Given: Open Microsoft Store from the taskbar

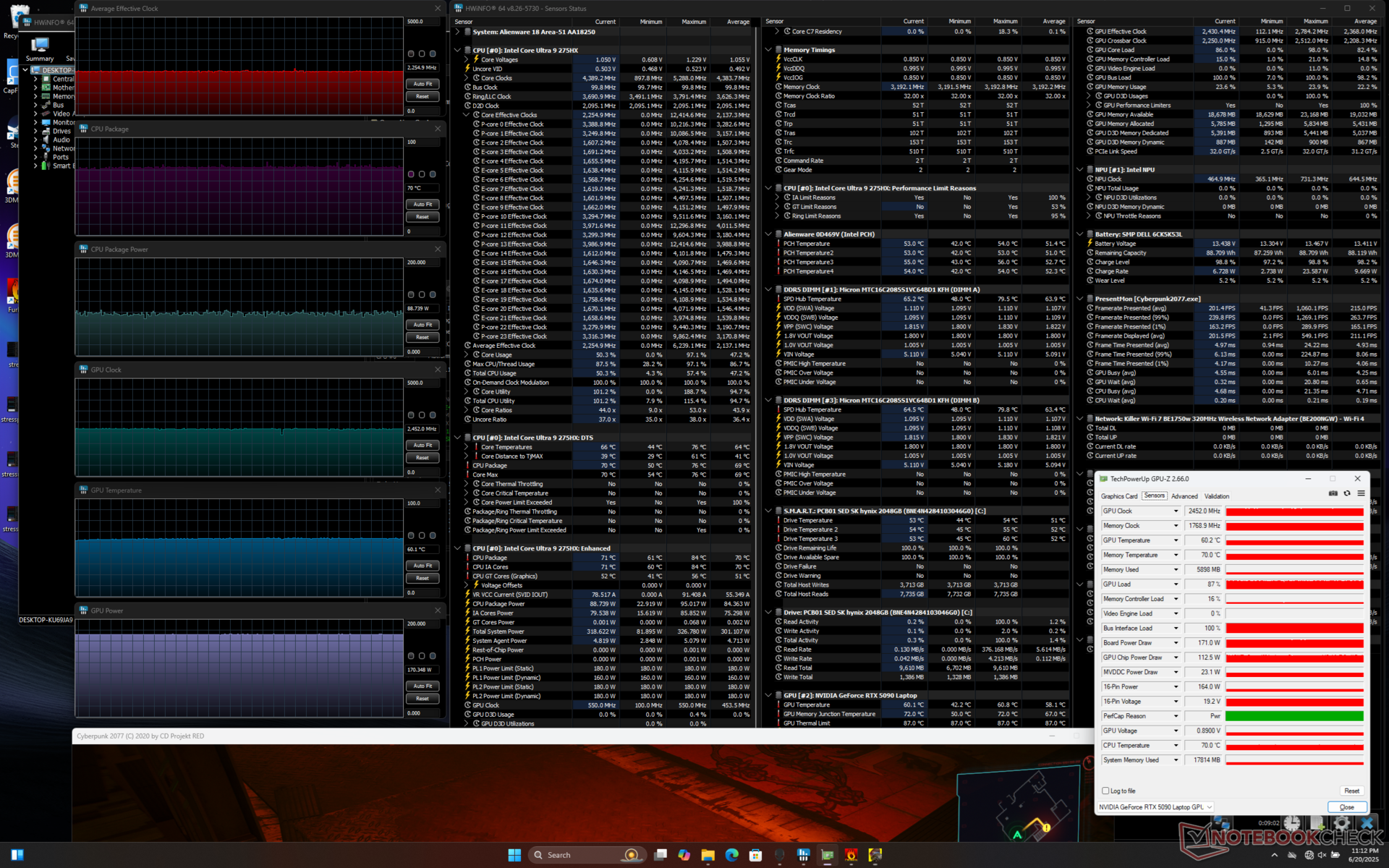Looking at the screenshot, I should coord(755,855).
